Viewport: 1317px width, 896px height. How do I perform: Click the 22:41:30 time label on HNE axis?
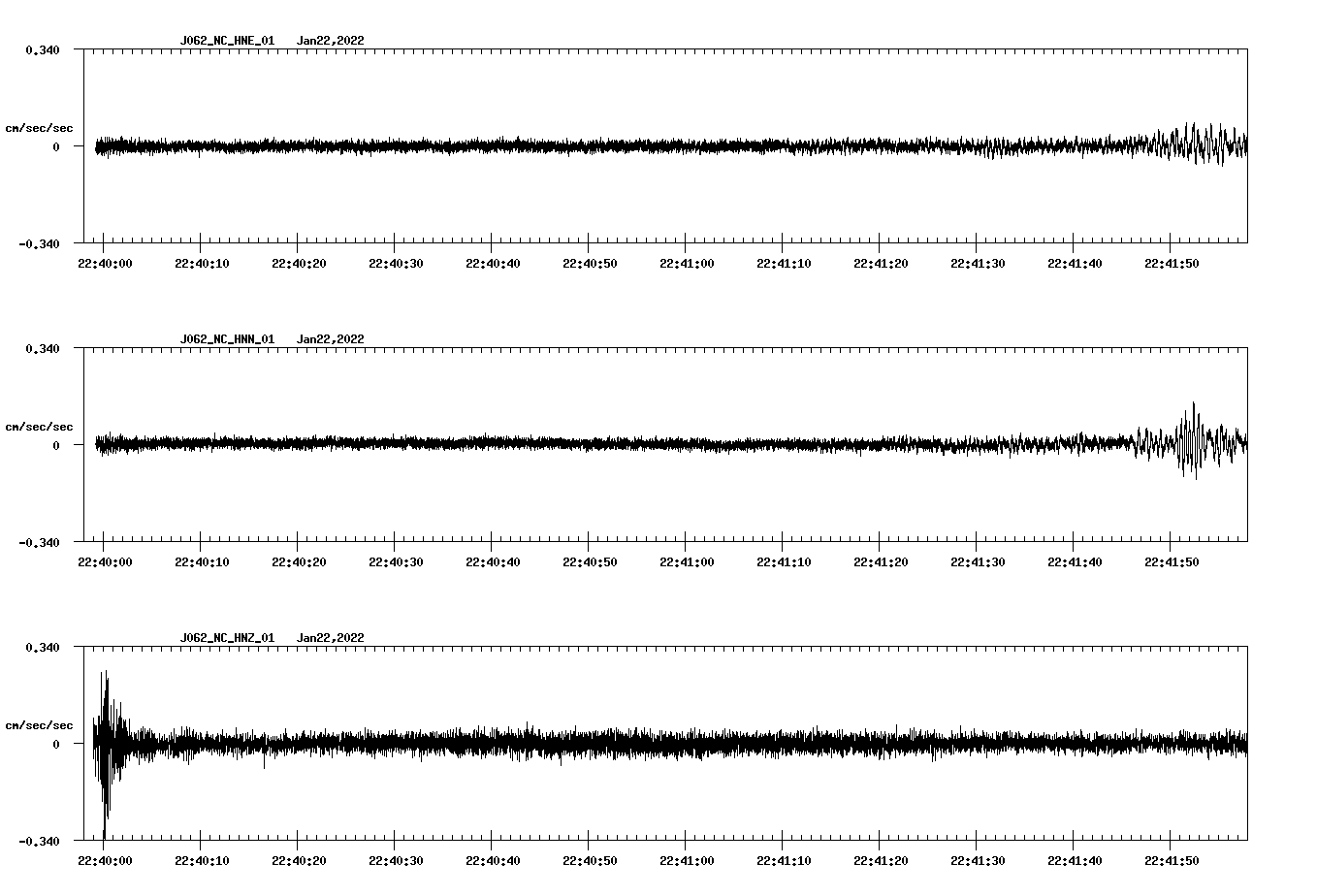(x=978, y=264)
